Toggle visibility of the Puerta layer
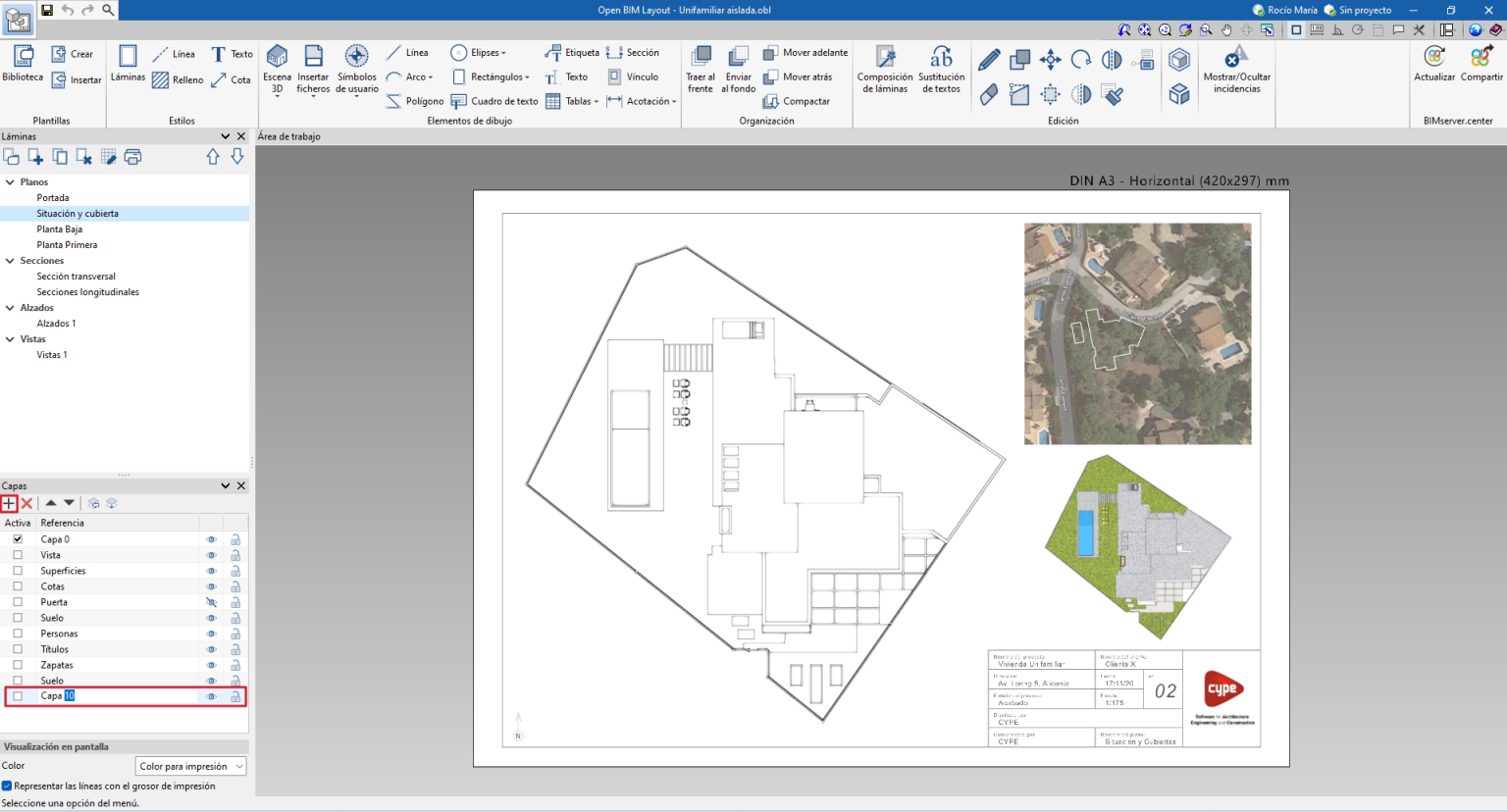Screen dimensions: 1507x812 [x=210, y=601]
